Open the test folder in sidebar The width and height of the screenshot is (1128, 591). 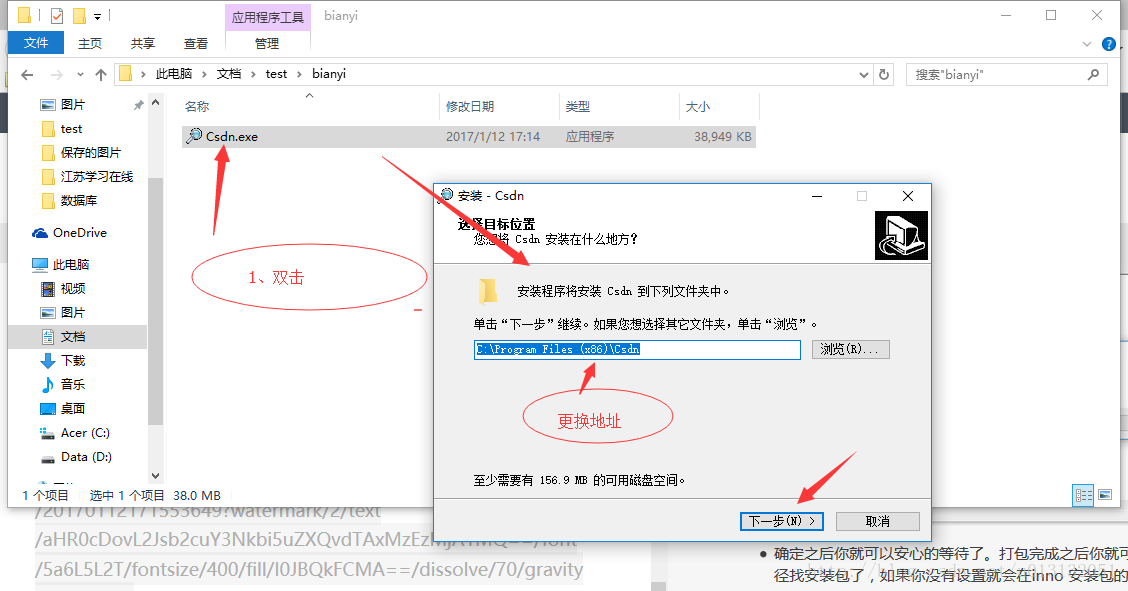coord(70,129)
